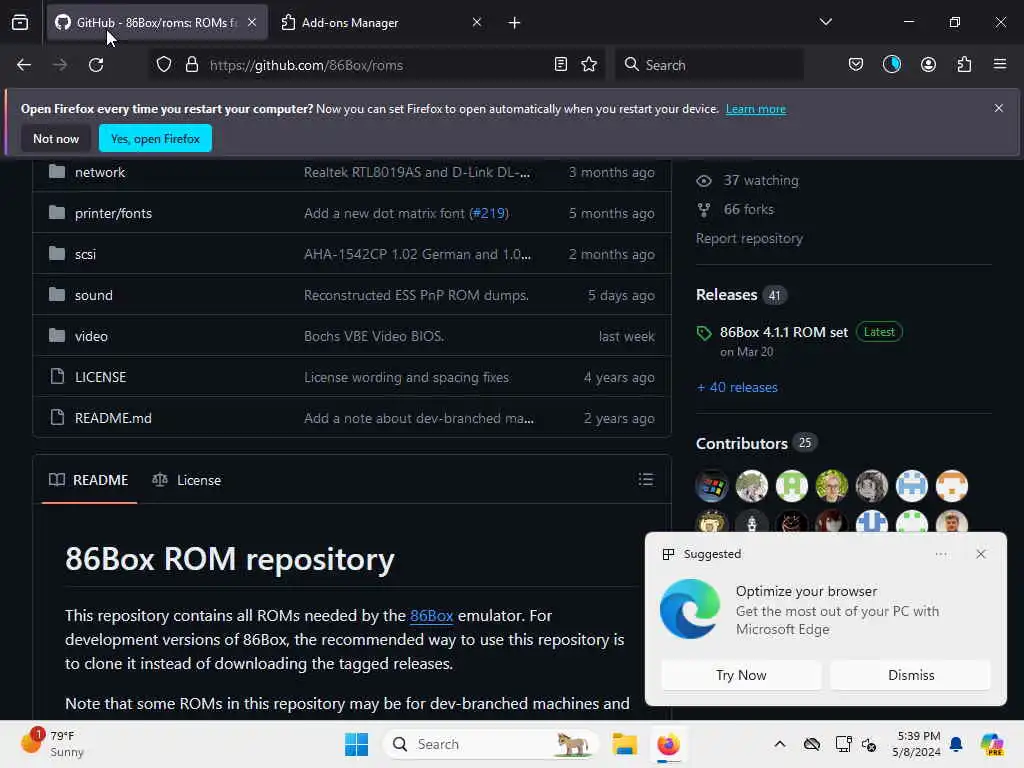Show hidden system tray icons

pyautogui.click(x=780, y=744)
